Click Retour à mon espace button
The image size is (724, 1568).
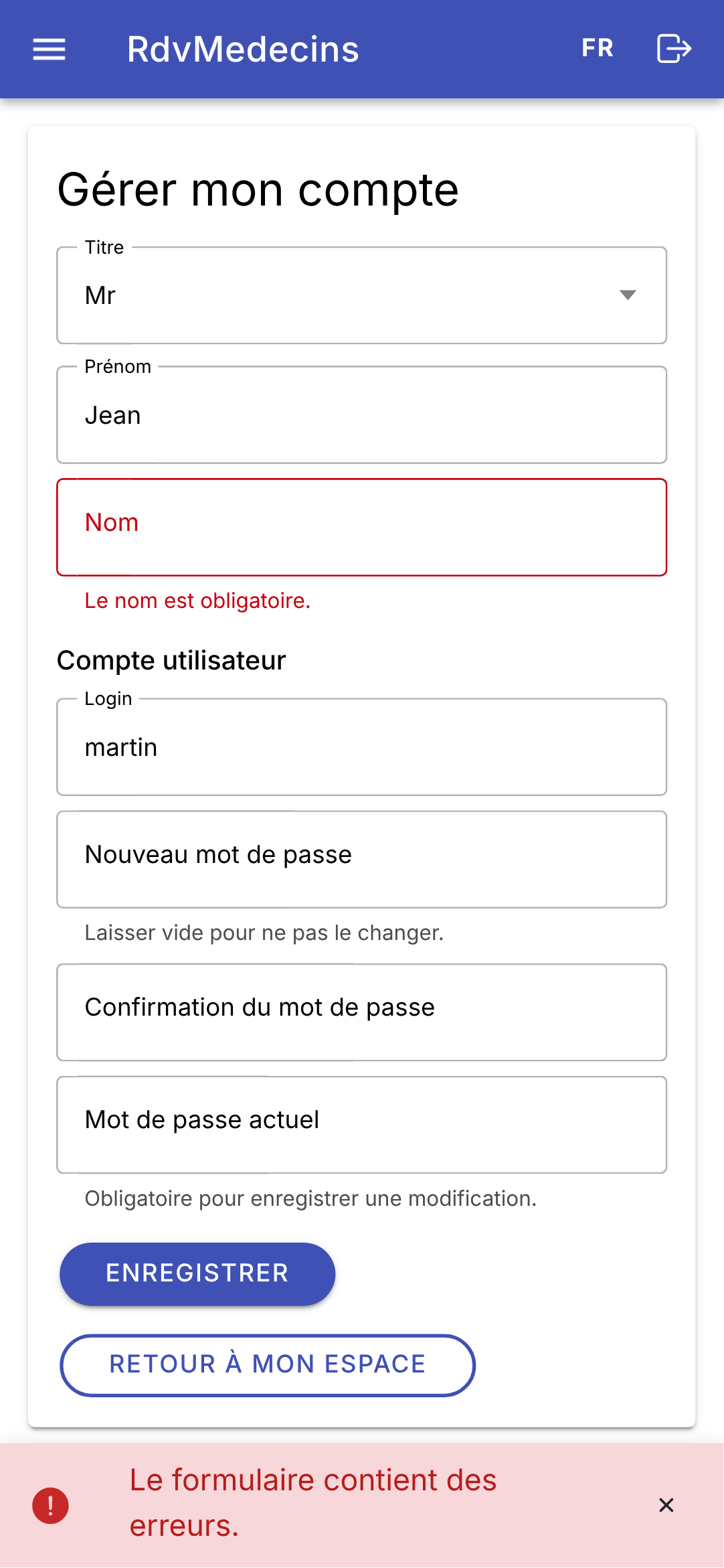pos(268,1365)
